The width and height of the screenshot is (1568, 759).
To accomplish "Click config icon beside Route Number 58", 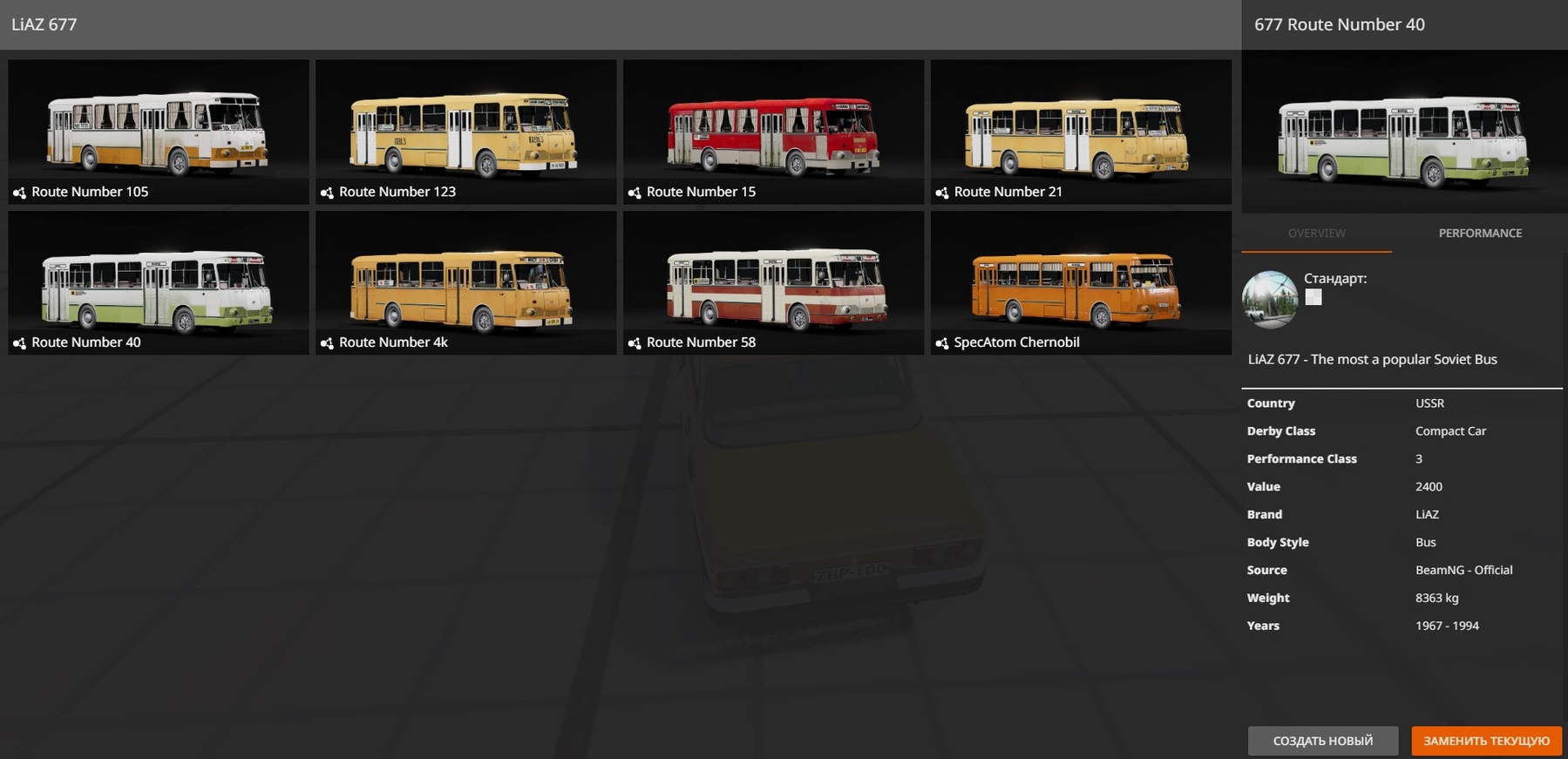I will (635, 343).
